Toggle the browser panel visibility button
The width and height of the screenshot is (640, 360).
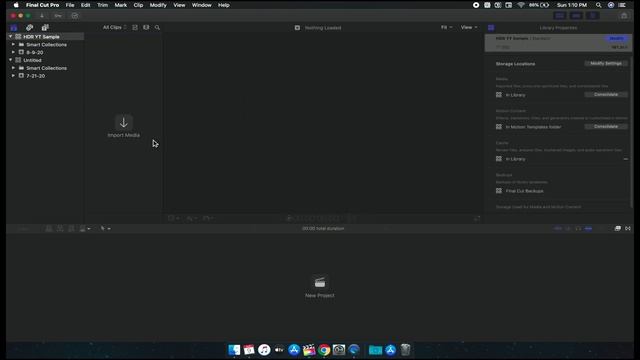point(560,16)
